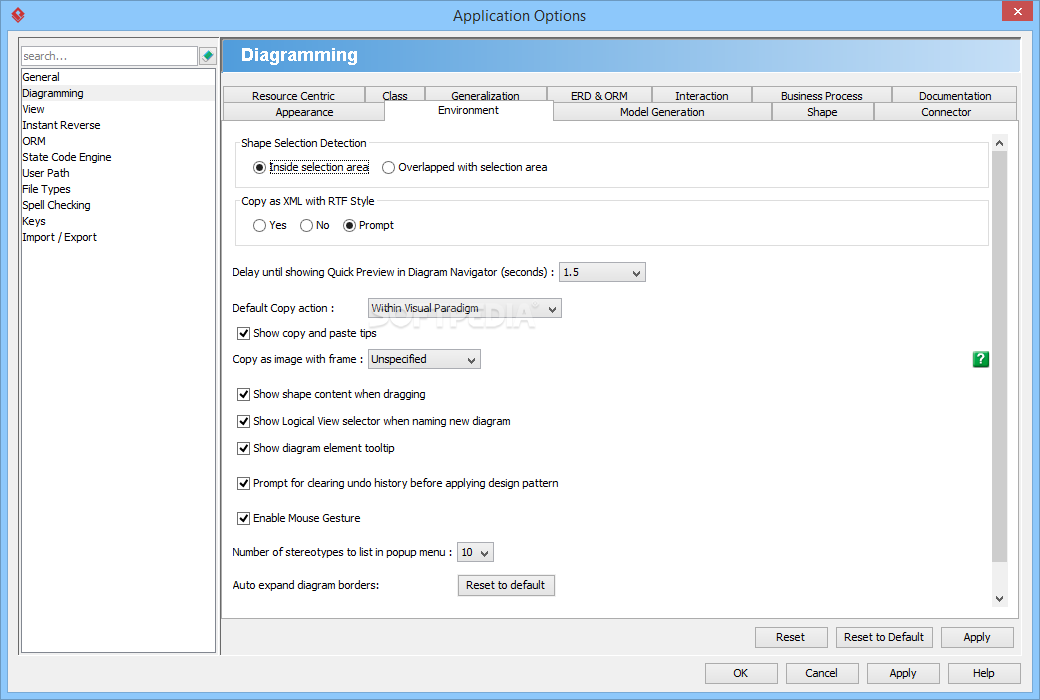Disable Show diagram element tooltip
The height and width of the screenshot is (700, 1040).
243,449
